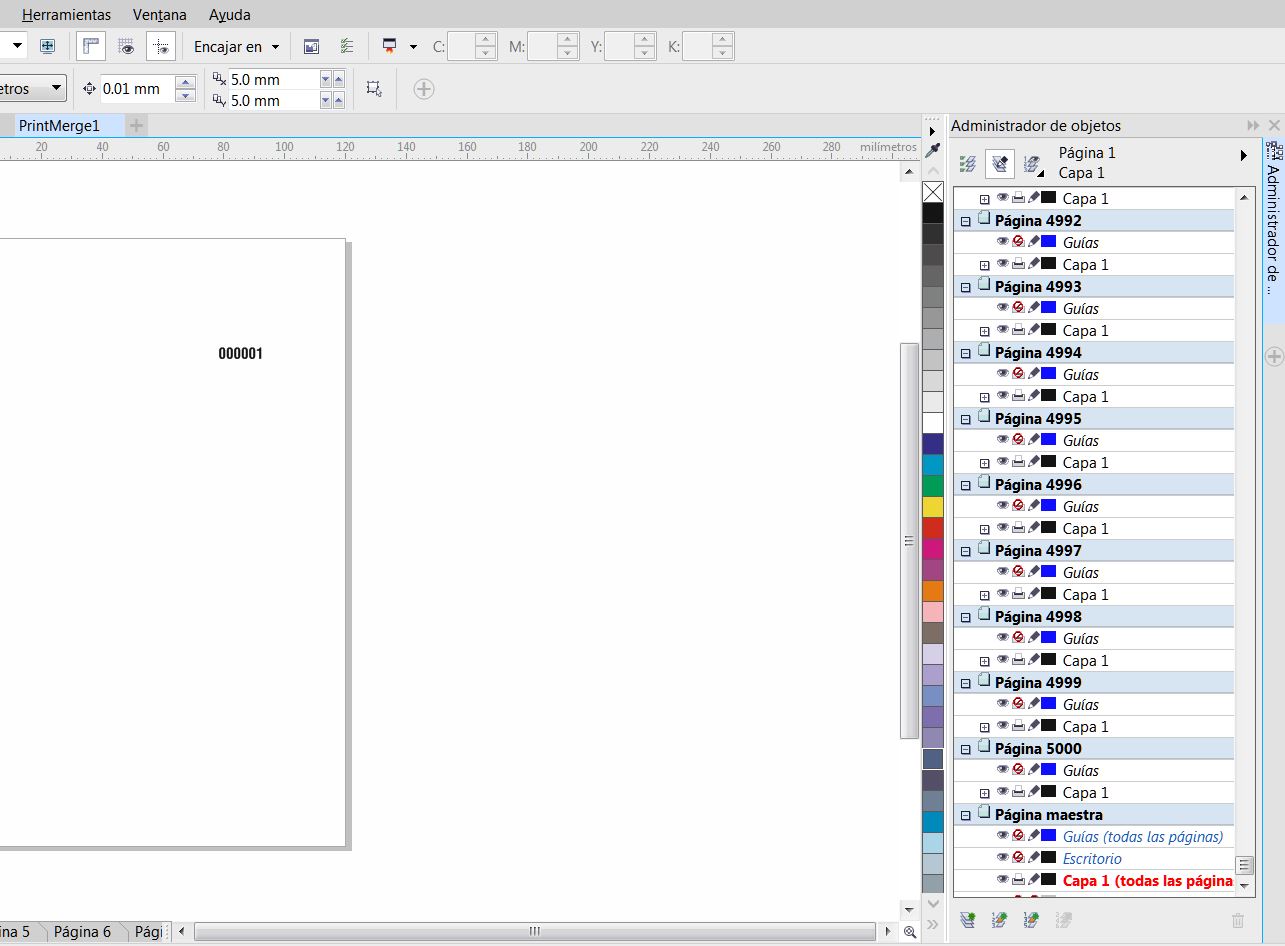The height and width of the screenshot is (946, 1285).
Task: Open the Ventana menu
Action: (160, 15)
